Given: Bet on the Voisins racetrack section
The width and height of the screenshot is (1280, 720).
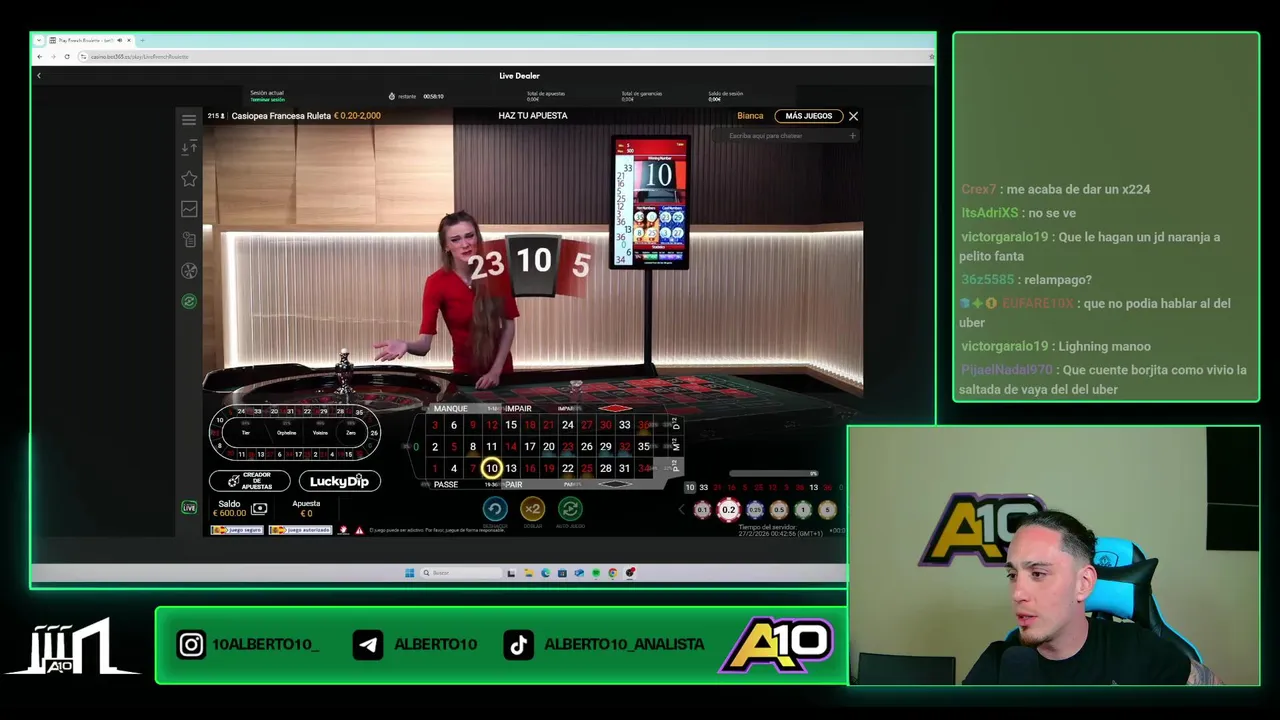Looking at the screenshot, I should [x=320, y=433].
